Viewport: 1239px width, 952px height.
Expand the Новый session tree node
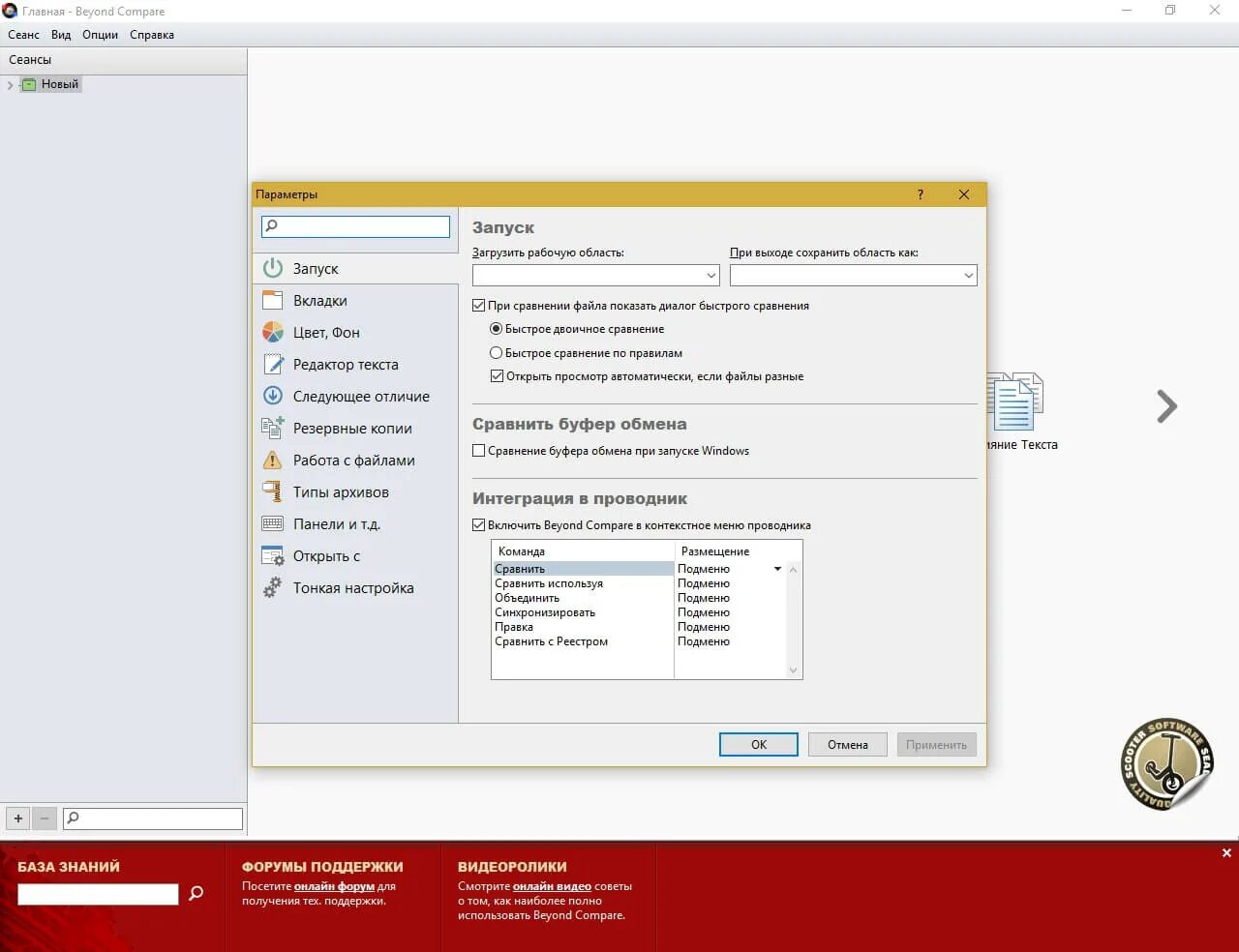[11, 85]
